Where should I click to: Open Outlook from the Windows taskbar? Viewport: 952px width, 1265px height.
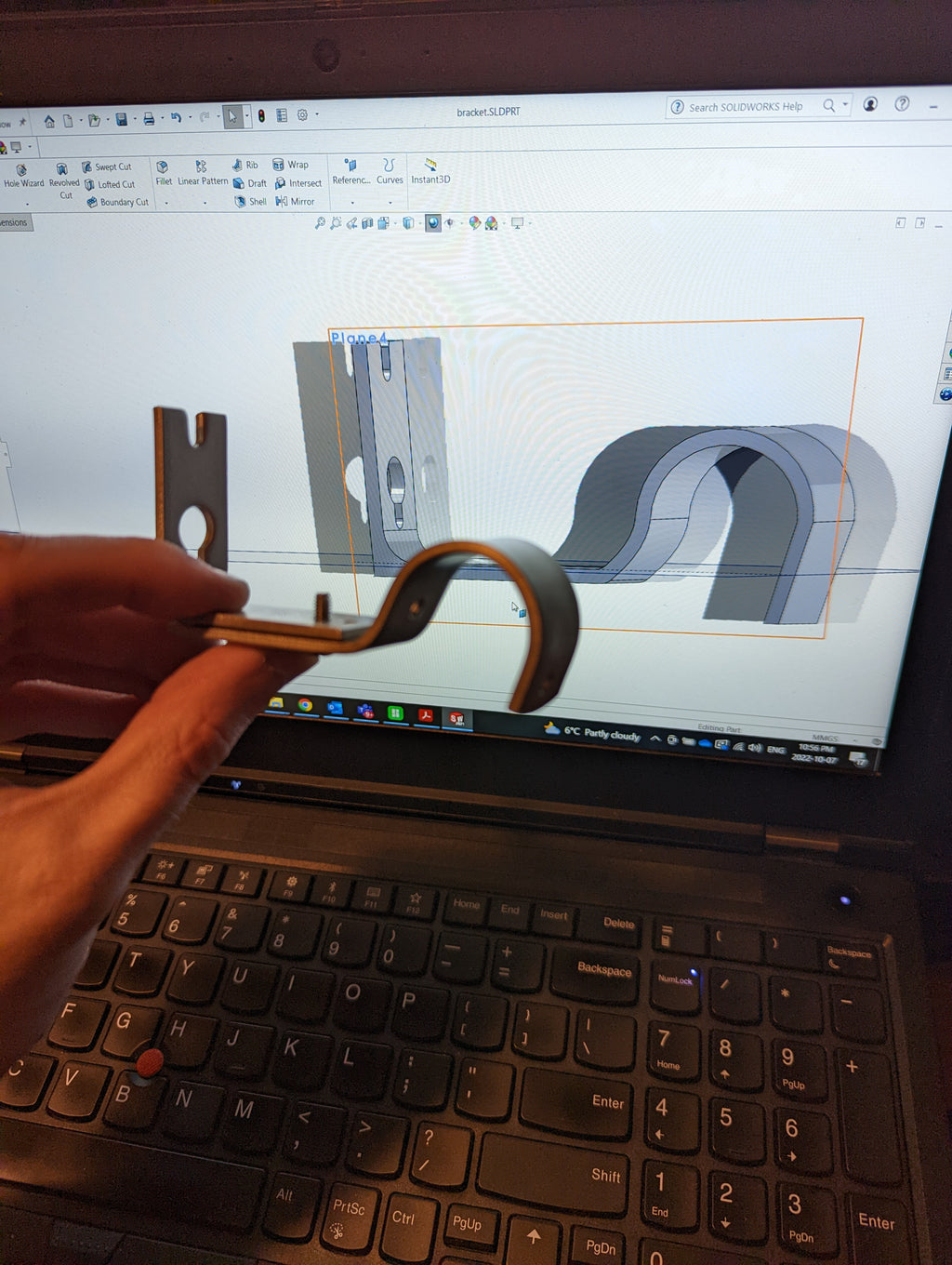click(335, 708)
